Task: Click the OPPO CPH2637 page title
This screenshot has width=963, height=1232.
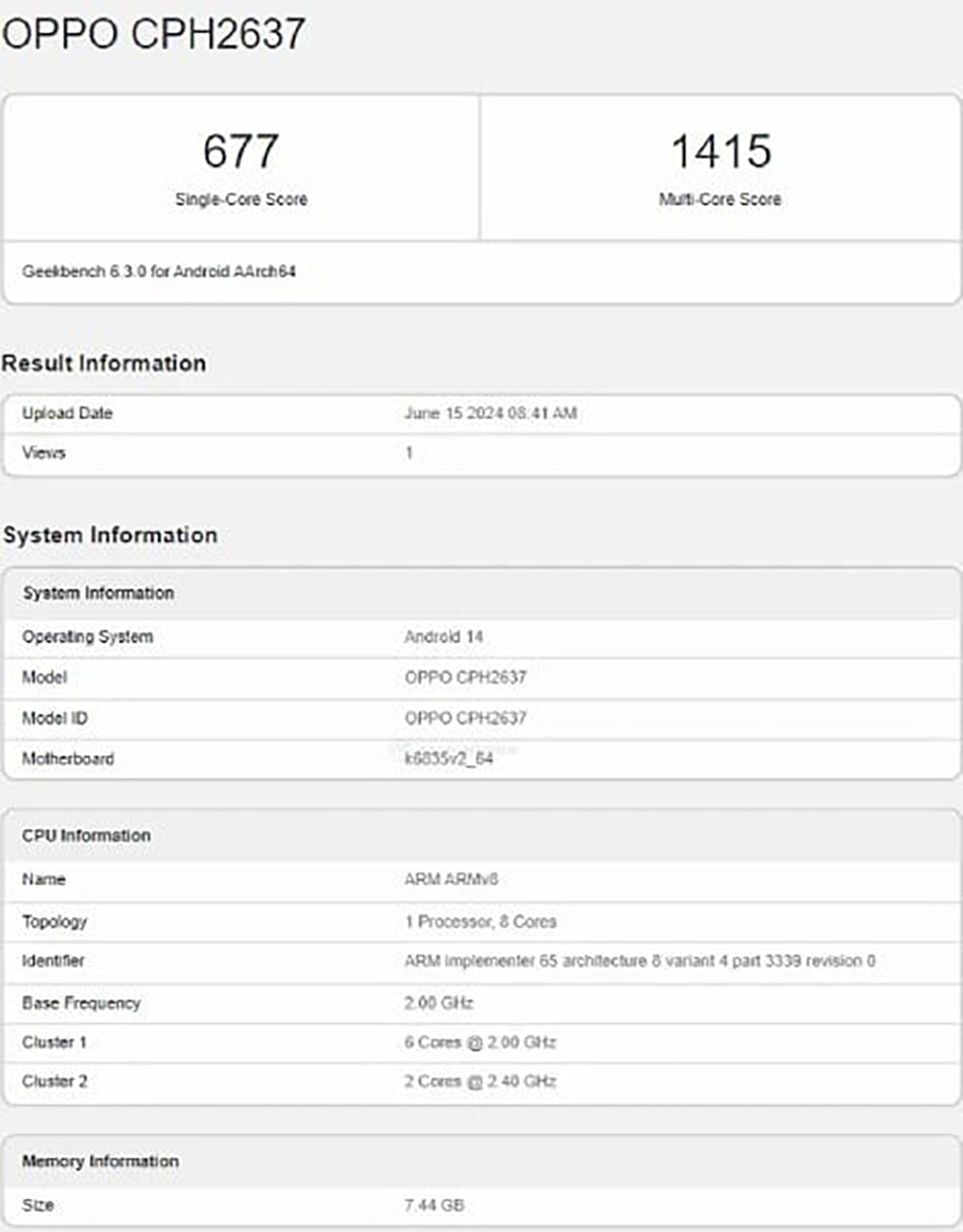Action: pos(156,32)
